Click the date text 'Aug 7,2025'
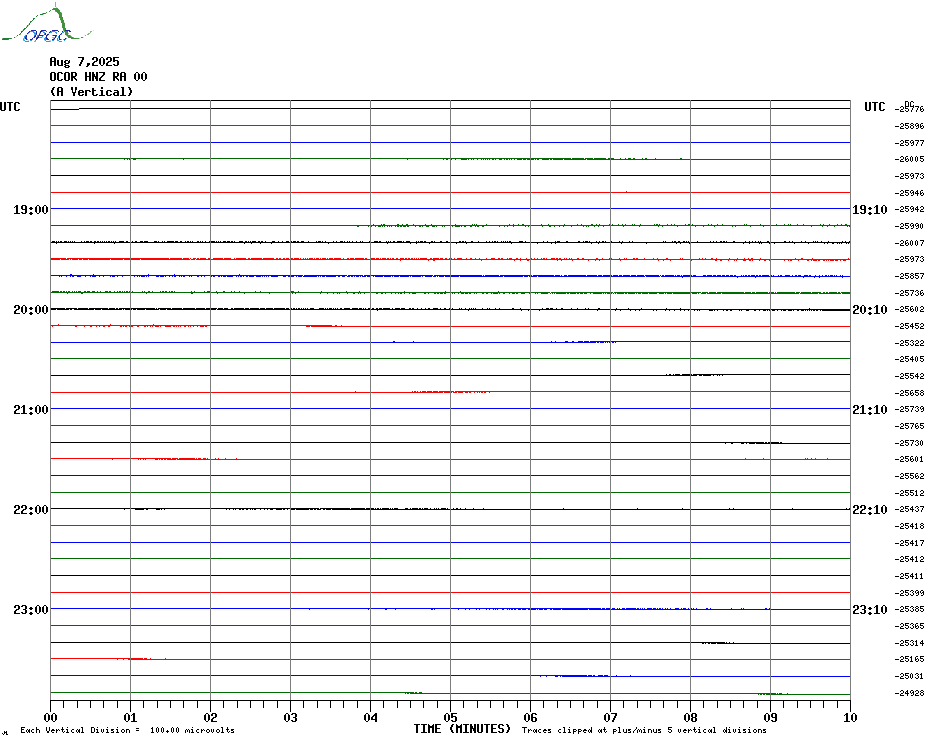The image size is (930, 744). click(x=84, y=62)
